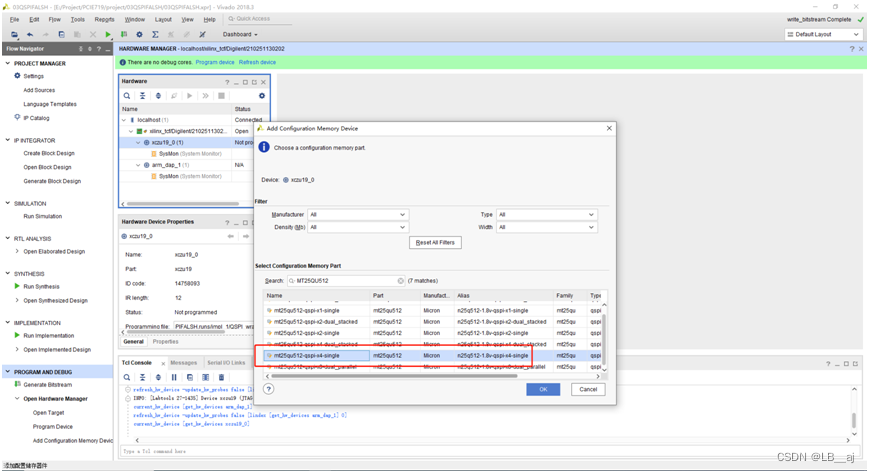This screenshot has width=869, height=473.
Task: Search in the Hardware panel
Action: pos(127,96)
